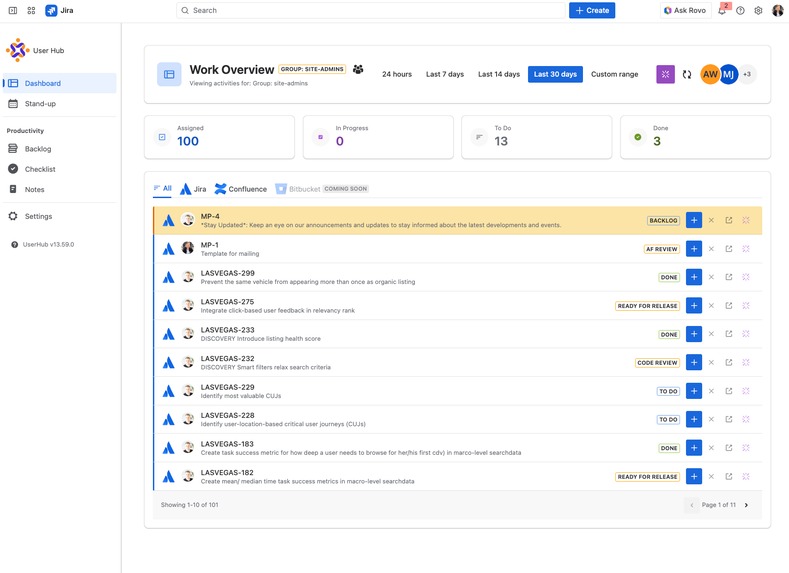Click the group members icon beside SITE-ADMINS

[358, 69]
